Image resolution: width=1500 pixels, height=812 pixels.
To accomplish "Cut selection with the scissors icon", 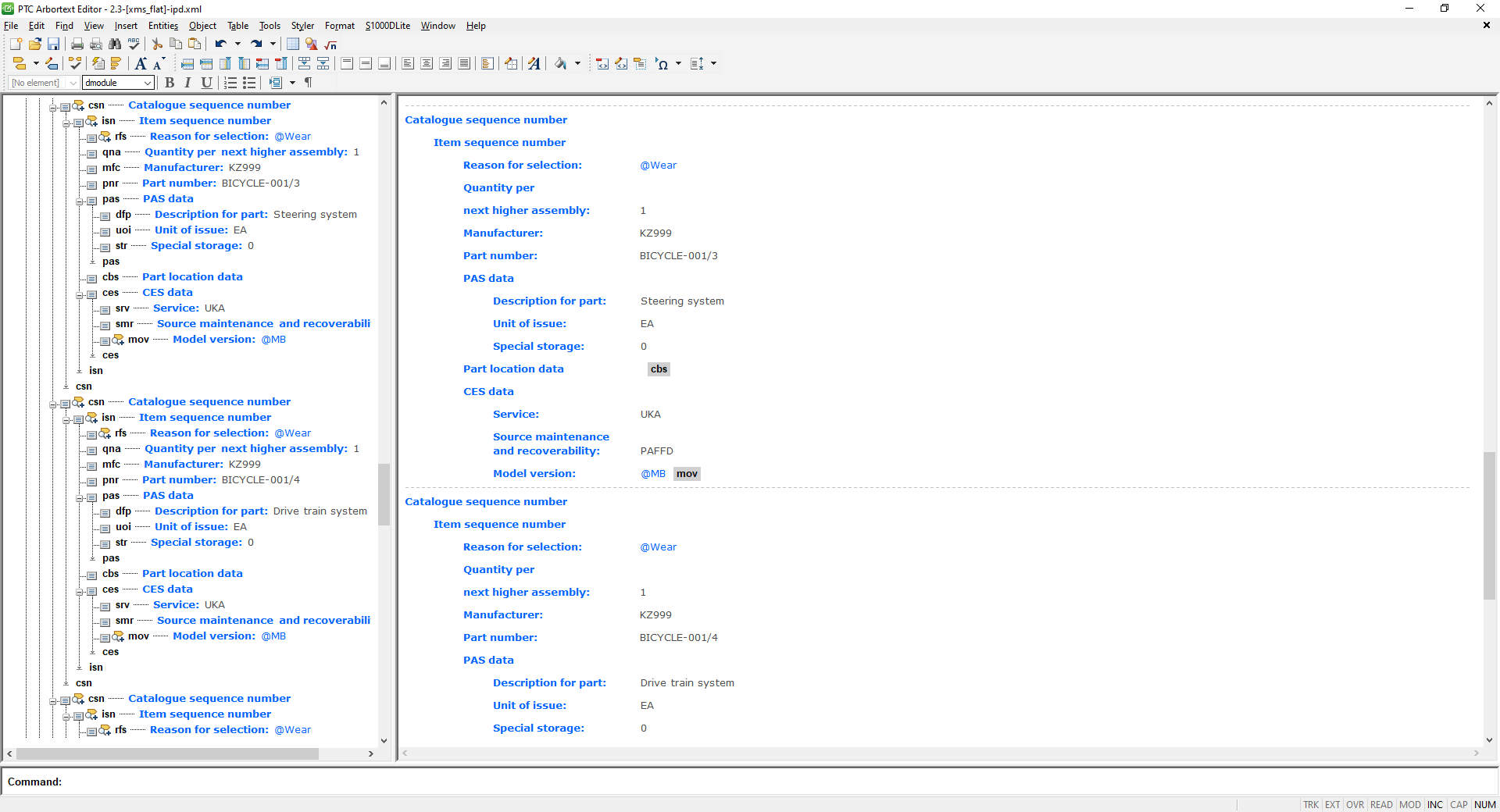I will [x=156, y=45].
